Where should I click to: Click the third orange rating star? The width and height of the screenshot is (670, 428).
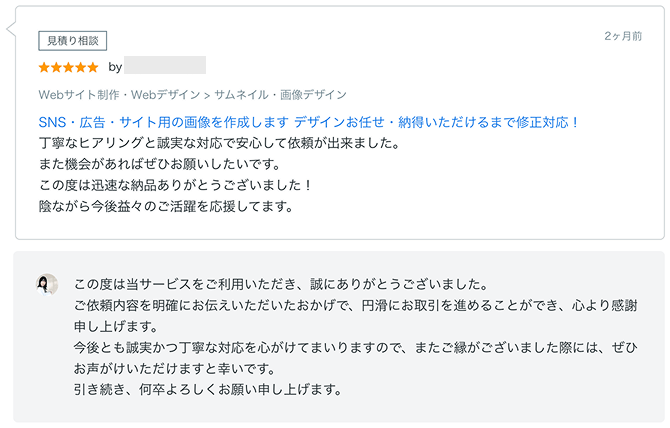68,67
